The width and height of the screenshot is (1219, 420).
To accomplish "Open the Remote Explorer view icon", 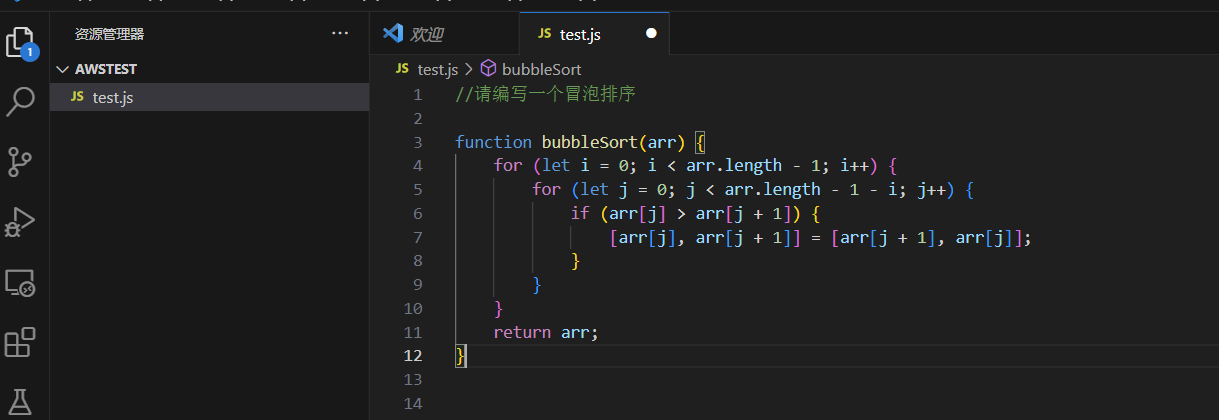I will pyautogui.click(x=21, y=283).
